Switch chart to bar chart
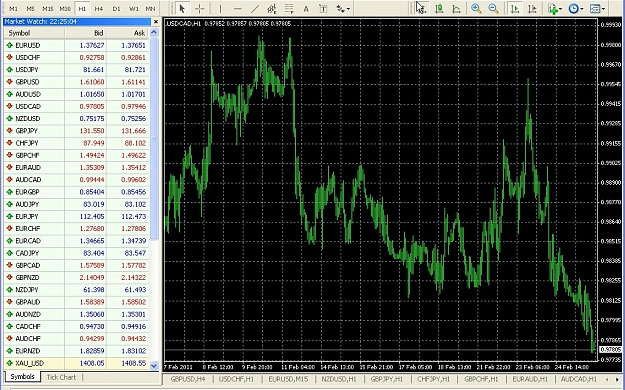The width and height of the screenshot is (625, 390). coord(421,8)
